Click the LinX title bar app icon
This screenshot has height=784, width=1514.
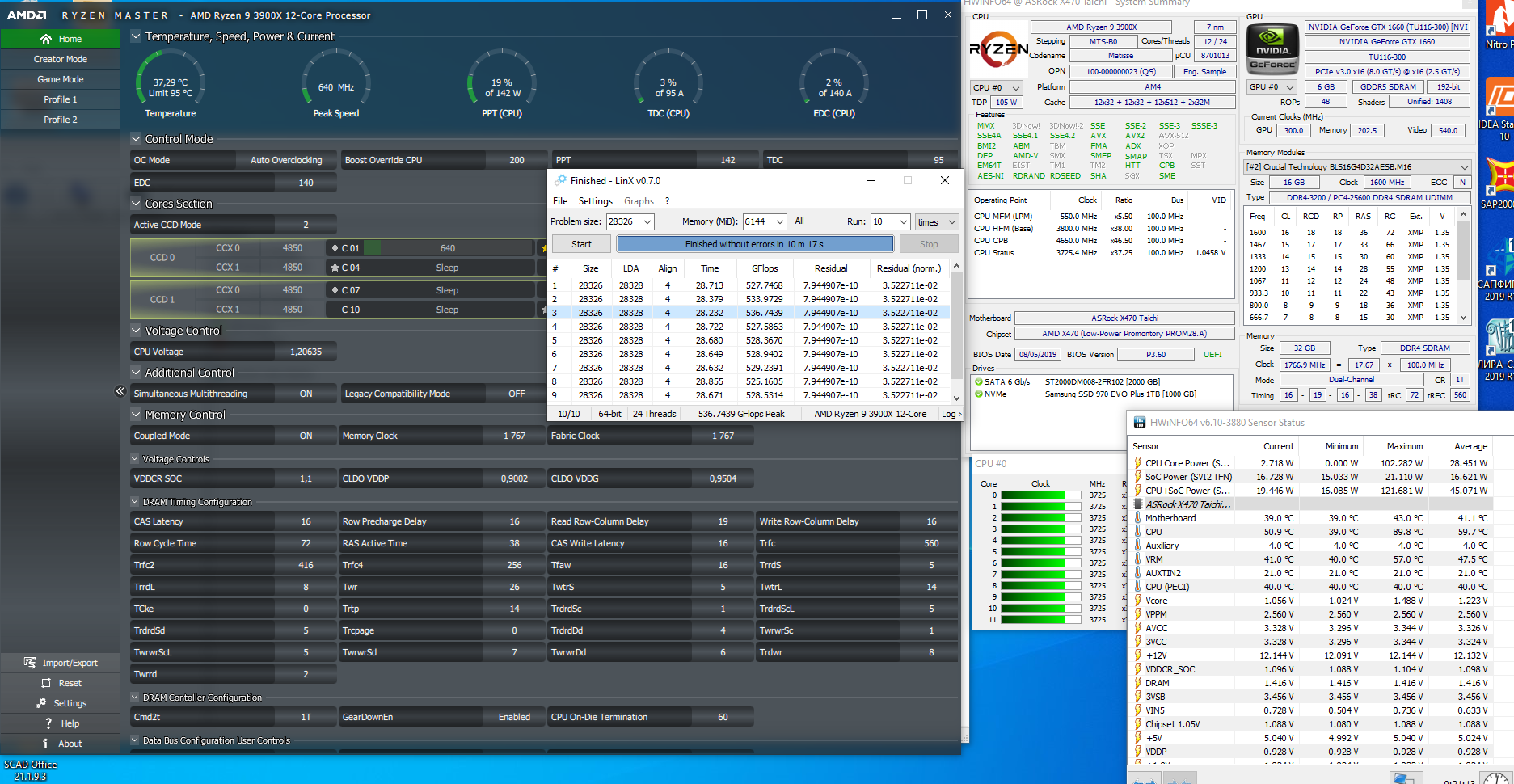560,181
